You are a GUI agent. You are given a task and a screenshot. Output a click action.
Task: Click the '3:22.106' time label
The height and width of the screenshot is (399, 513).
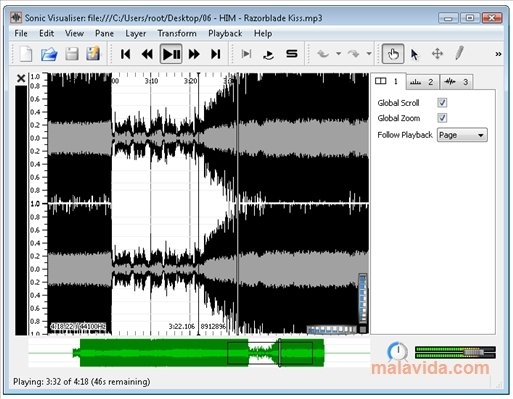[x=181, y=326]
